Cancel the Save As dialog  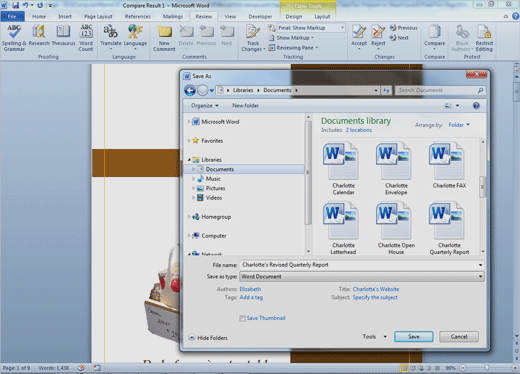coord(459,337)
